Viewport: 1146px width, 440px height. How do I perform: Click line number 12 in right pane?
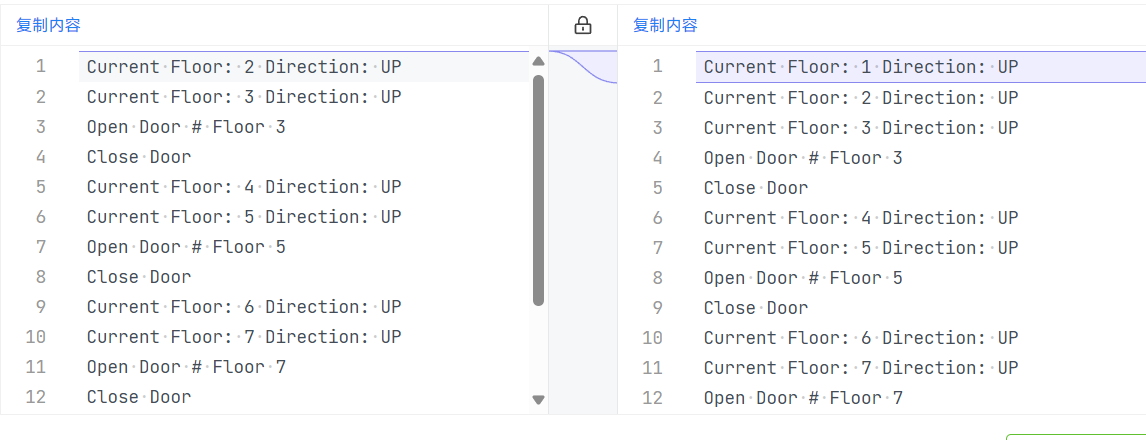pos(652,398)
